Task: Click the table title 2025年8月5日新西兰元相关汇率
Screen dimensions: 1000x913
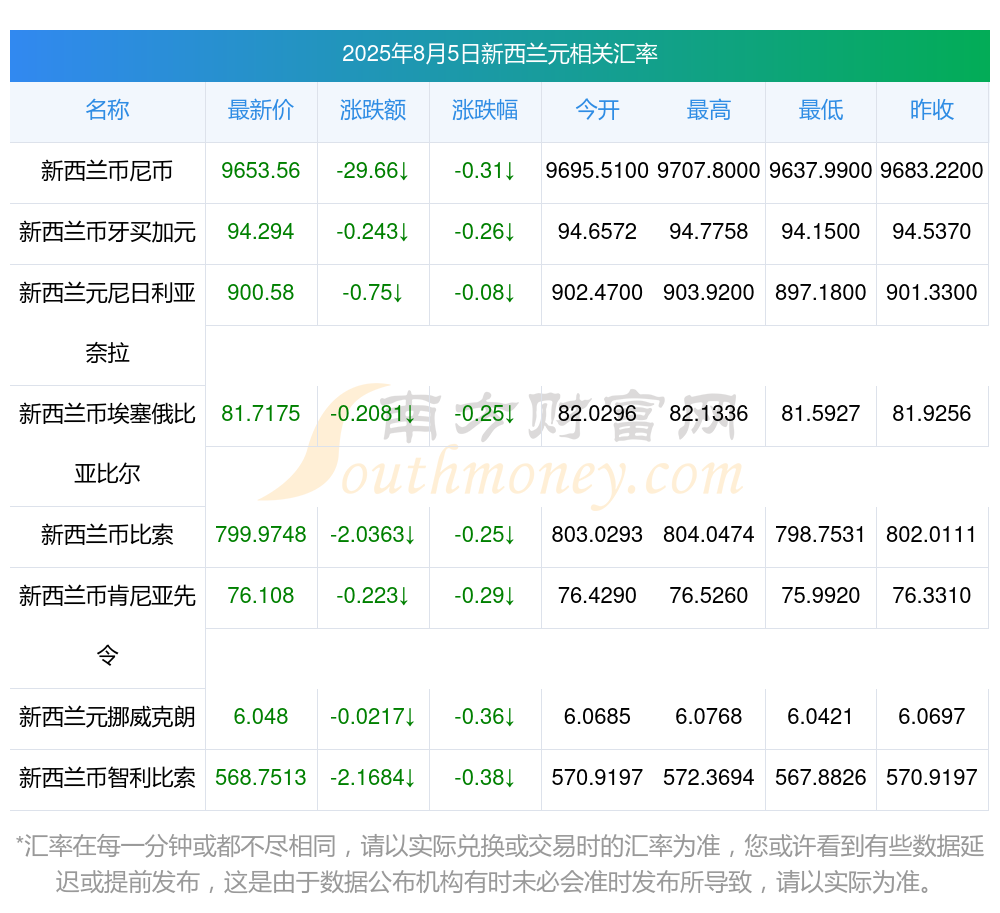Action: (499, 54)
